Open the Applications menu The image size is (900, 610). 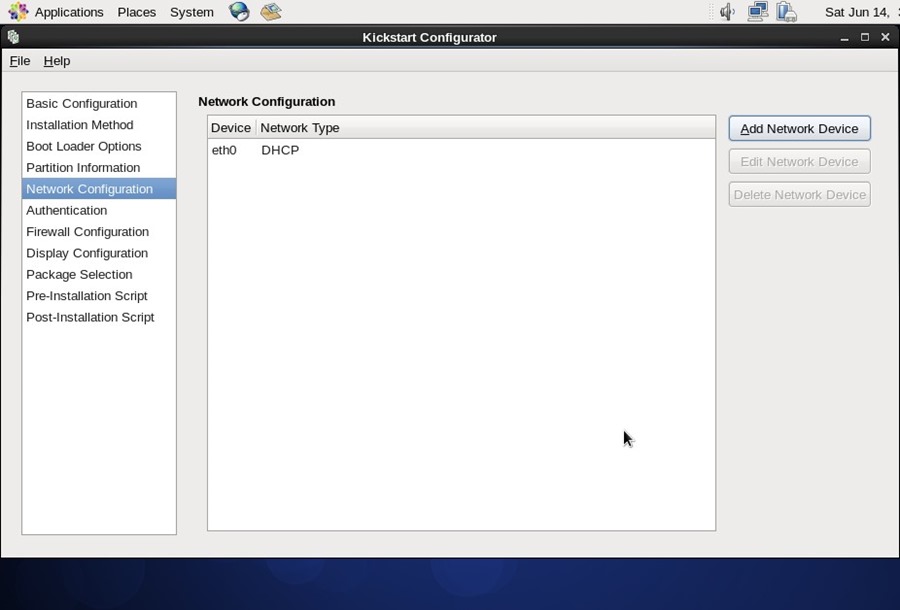(68, 11)
